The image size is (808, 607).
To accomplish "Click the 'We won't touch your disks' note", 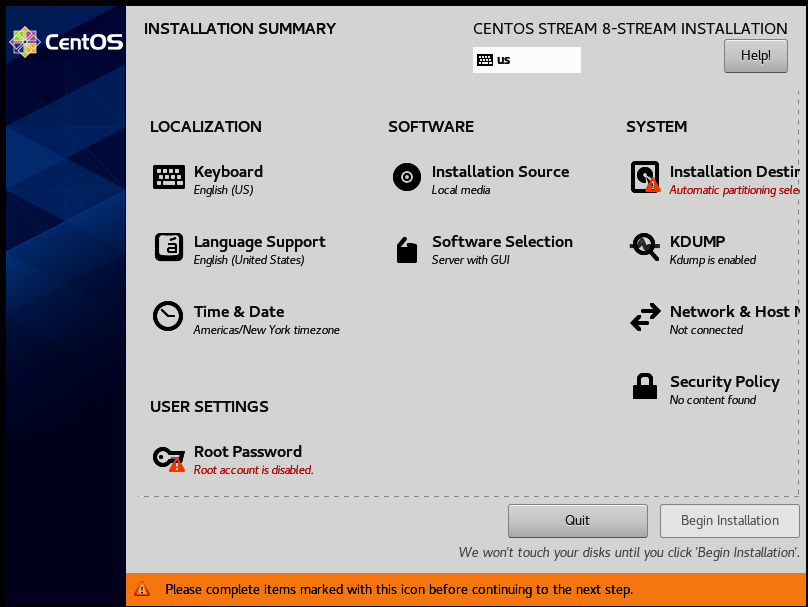I will [629, 552].
